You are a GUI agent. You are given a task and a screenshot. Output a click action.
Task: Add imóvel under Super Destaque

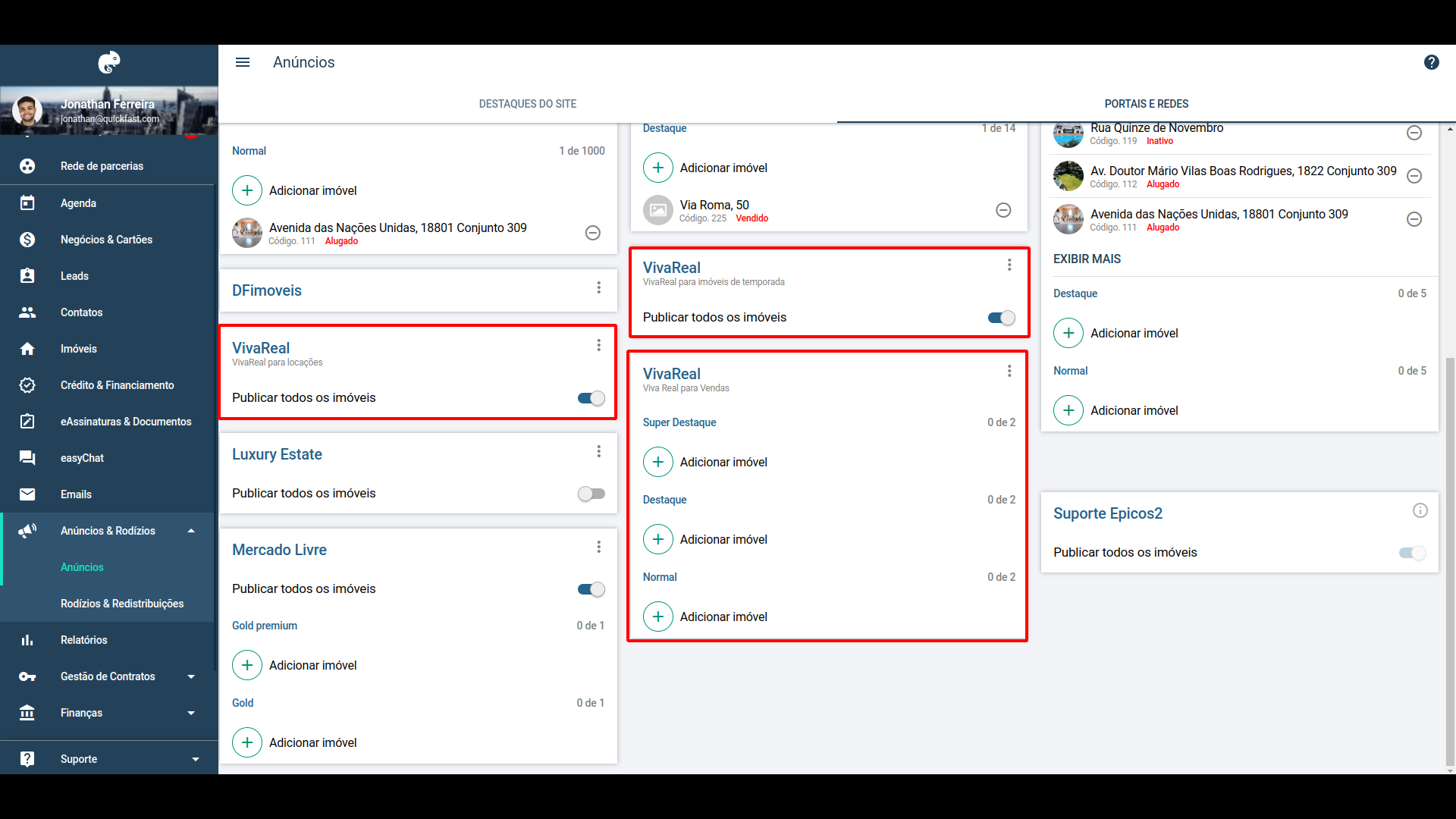(658, 462)
